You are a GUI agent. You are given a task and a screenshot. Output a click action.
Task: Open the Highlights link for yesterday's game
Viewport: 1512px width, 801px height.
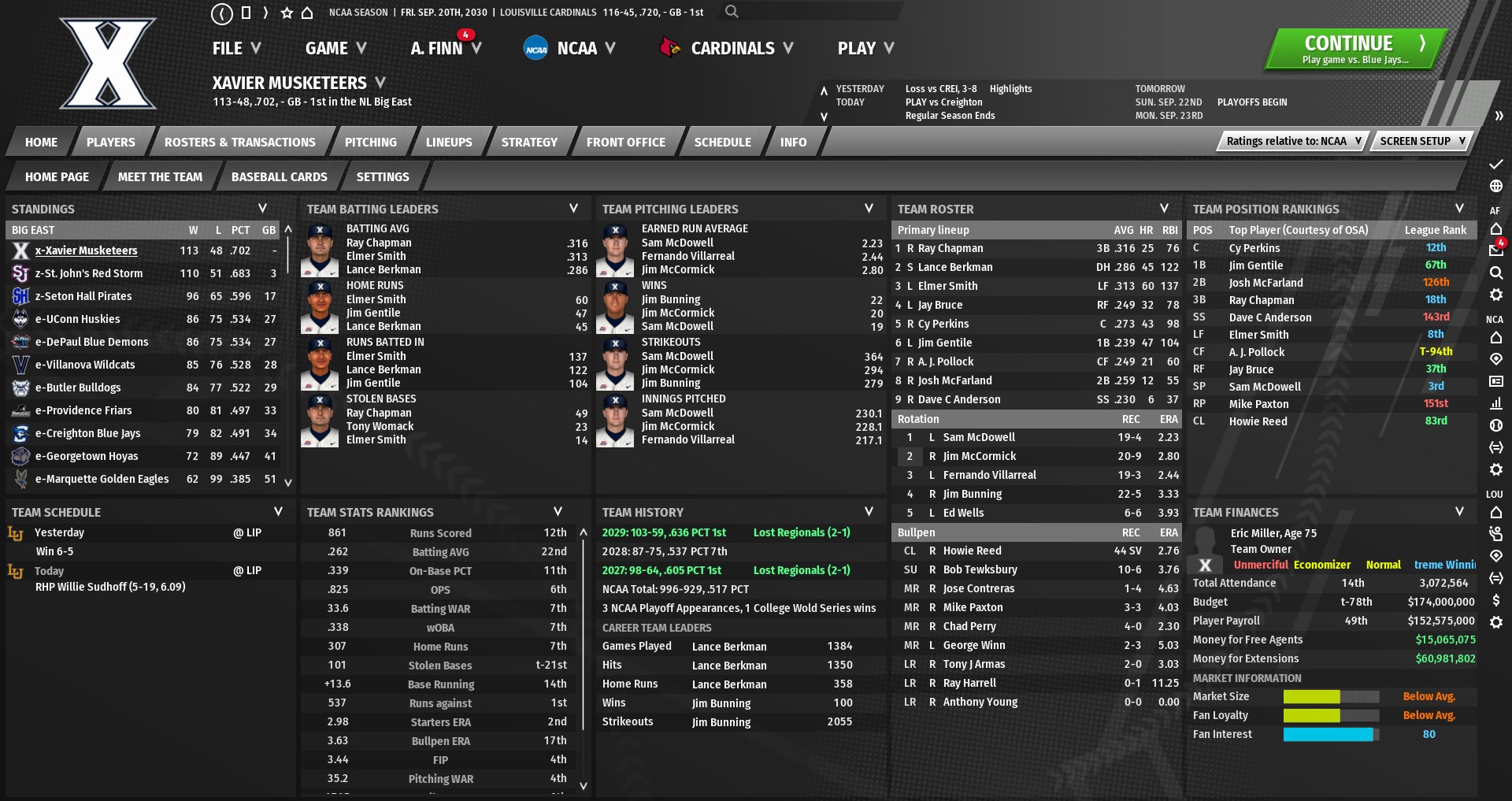coord(1011,89)
